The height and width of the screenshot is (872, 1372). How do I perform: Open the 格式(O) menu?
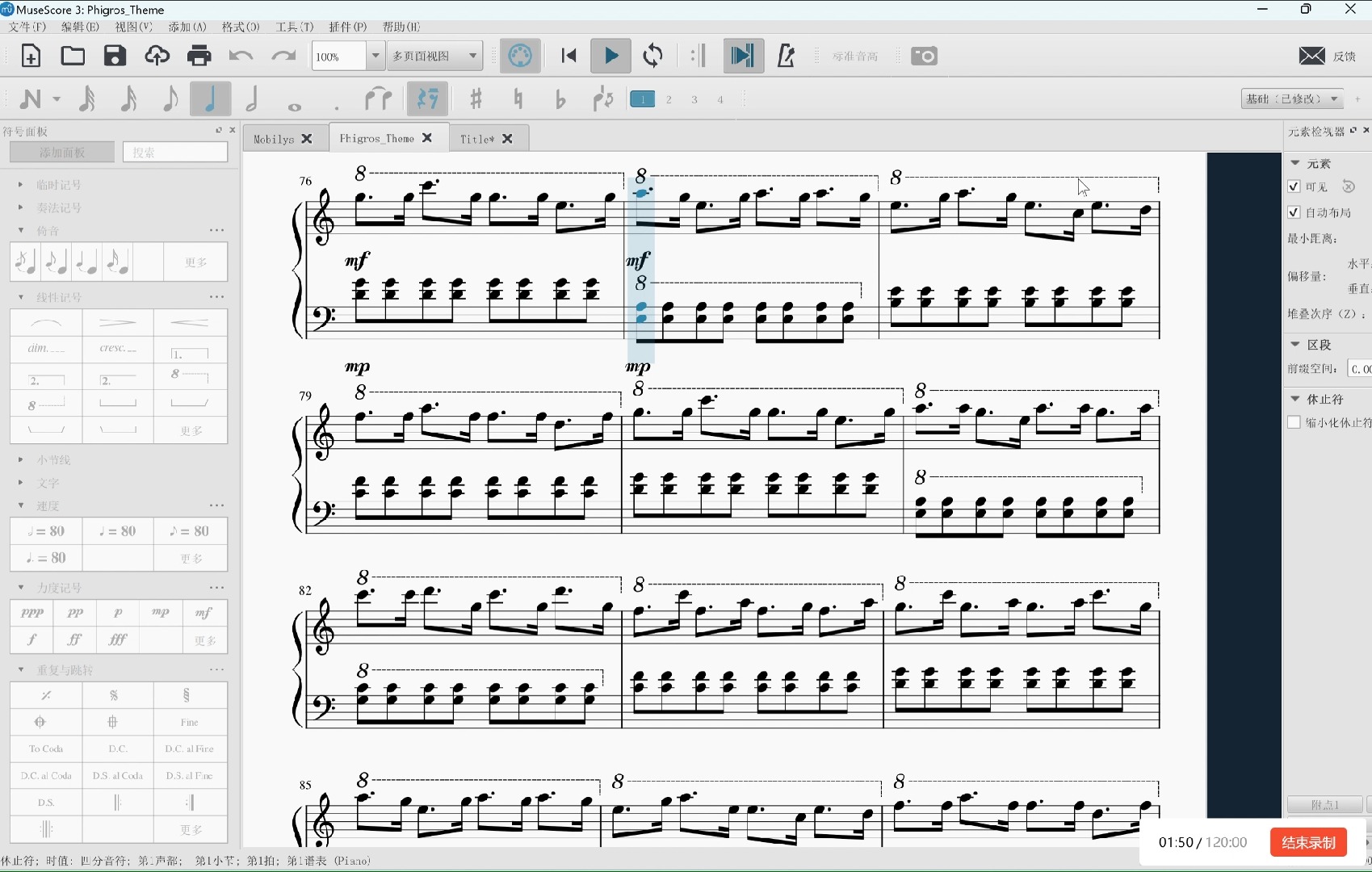pos(241,27)
